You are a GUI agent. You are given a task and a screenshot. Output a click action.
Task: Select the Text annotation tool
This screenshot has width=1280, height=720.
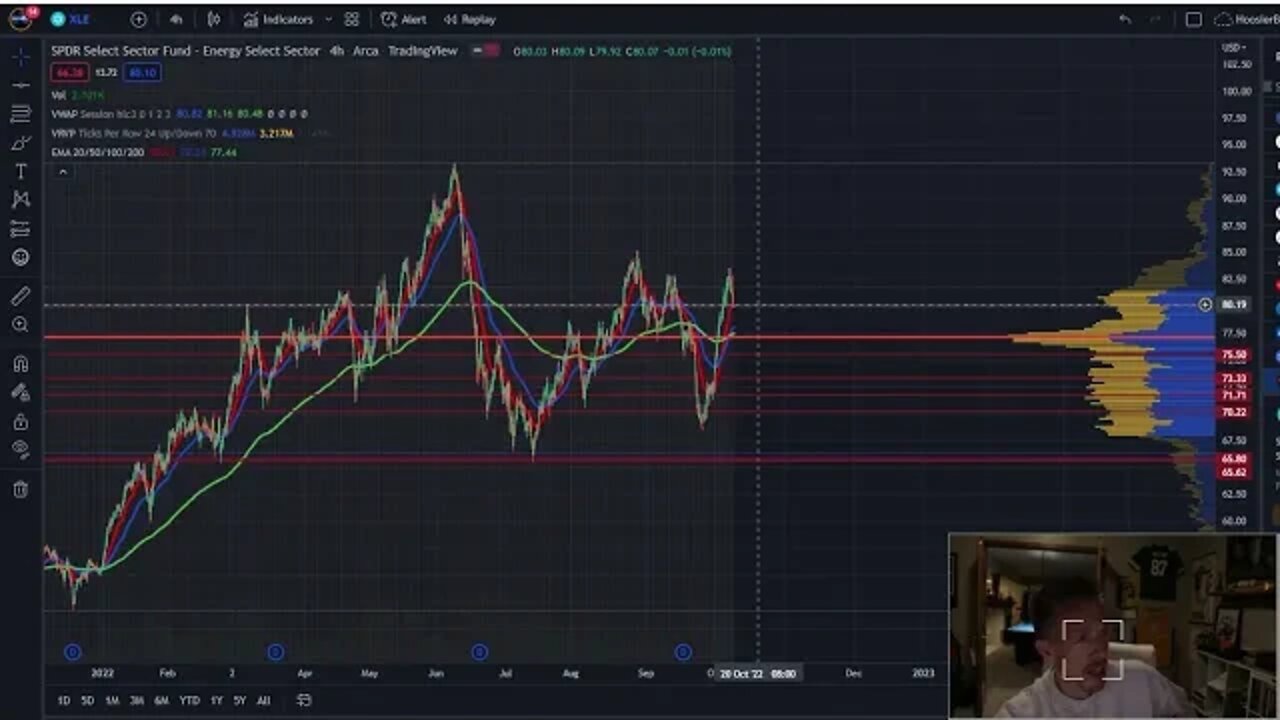[20, 172]
